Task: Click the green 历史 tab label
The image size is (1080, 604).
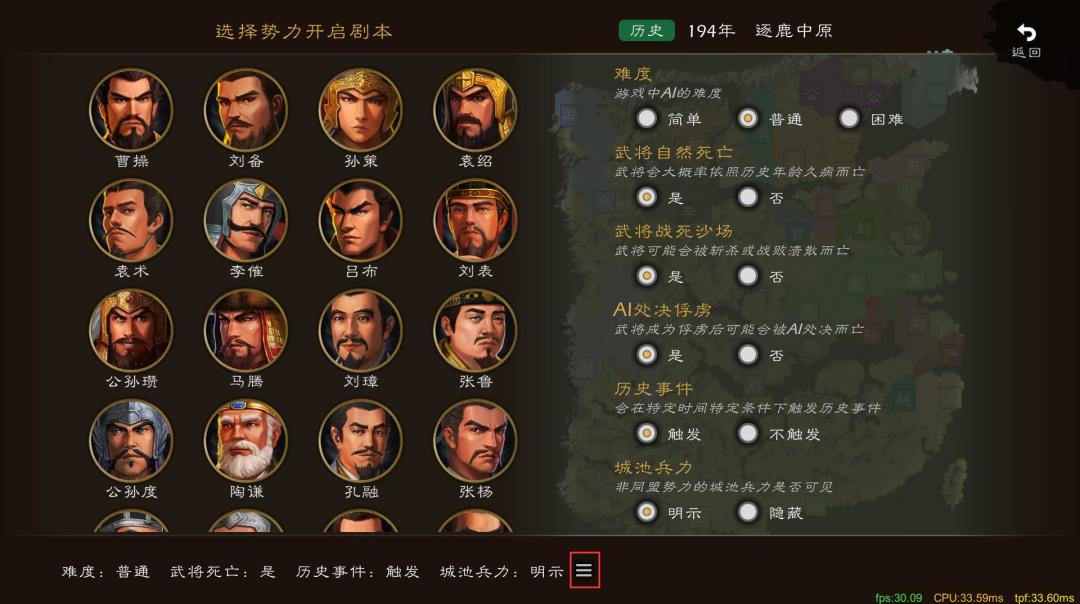Action: (x=646, y=31)
